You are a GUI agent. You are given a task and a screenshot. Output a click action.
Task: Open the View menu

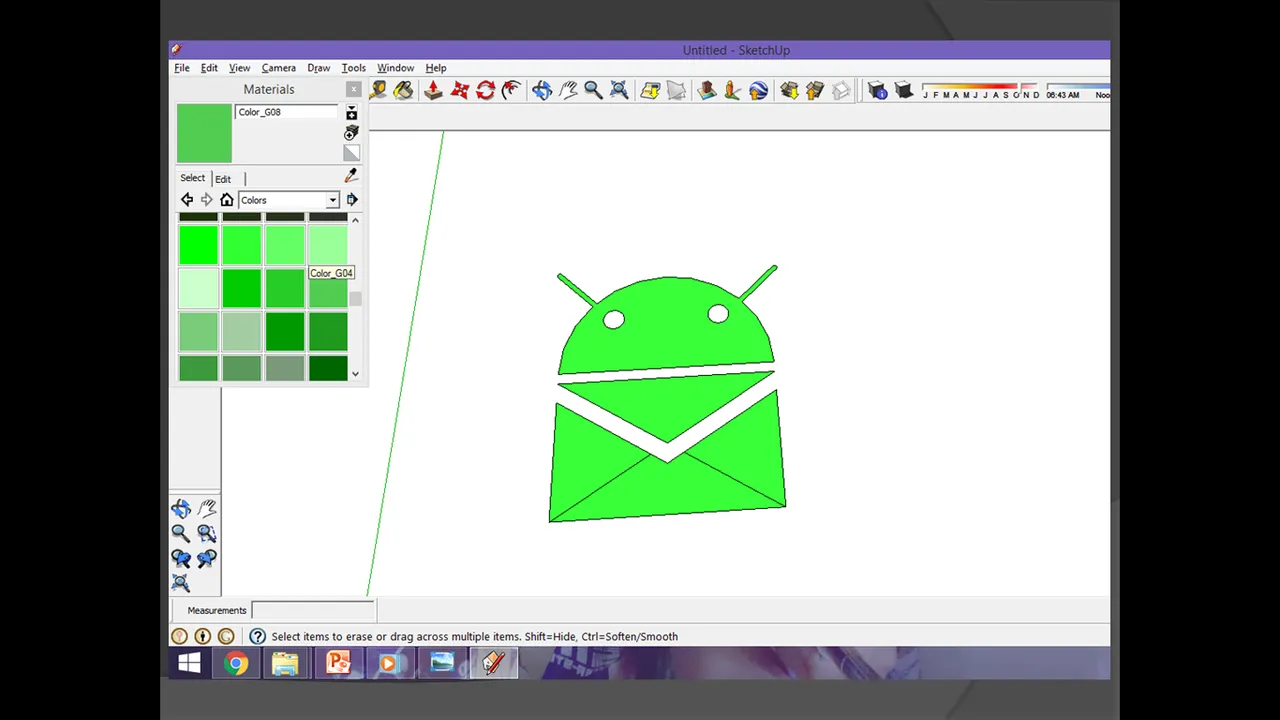pyautogui.click(x=239, y=68)
